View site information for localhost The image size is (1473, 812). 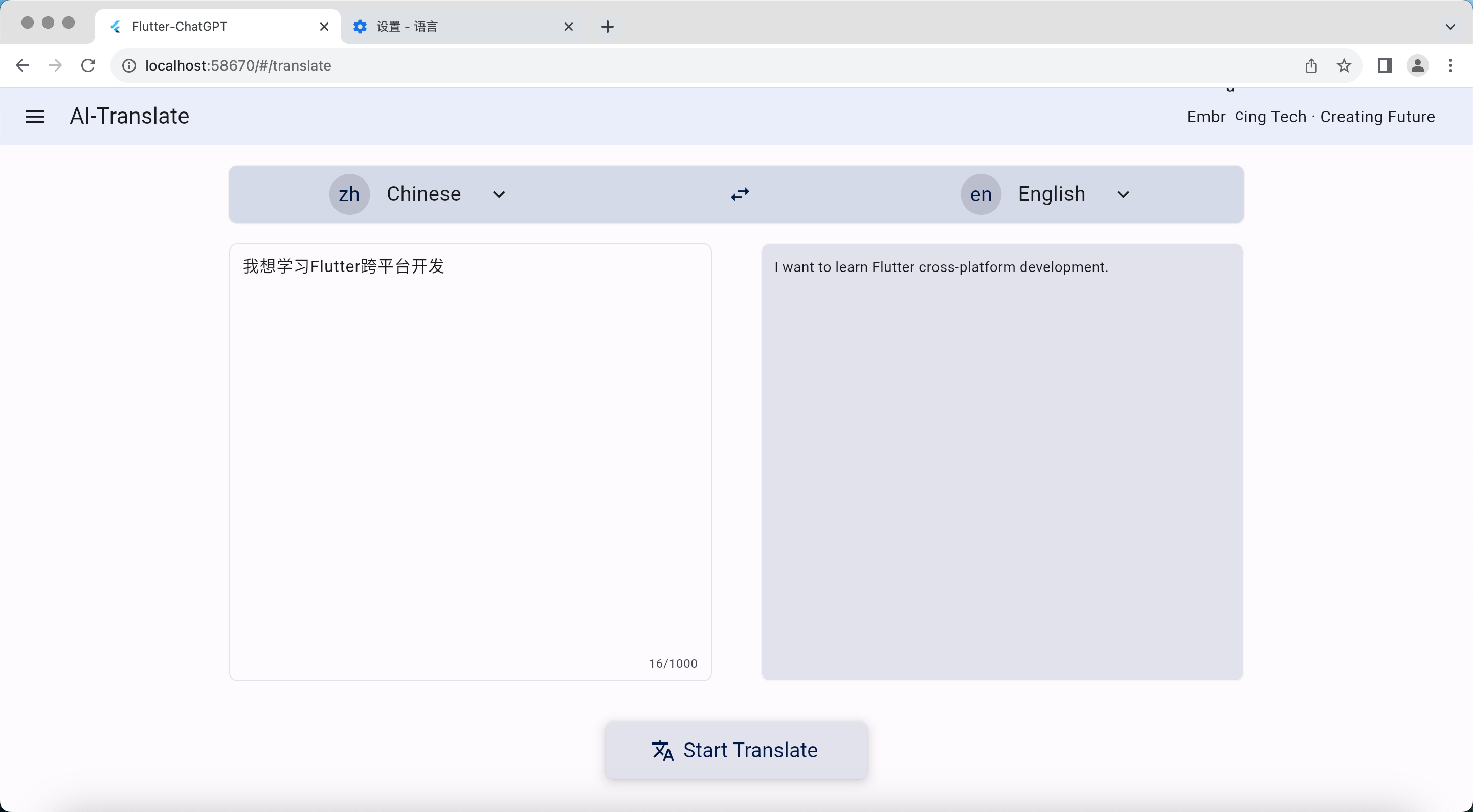[129, 66]
